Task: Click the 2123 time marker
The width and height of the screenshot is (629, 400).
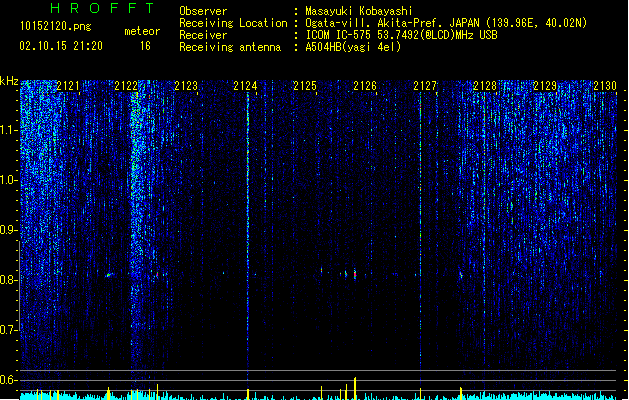Action: [186, 85]
